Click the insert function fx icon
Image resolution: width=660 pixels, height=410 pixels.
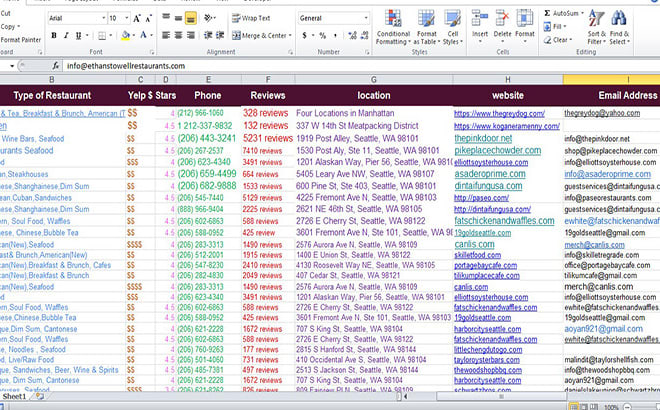pos(56,66)
